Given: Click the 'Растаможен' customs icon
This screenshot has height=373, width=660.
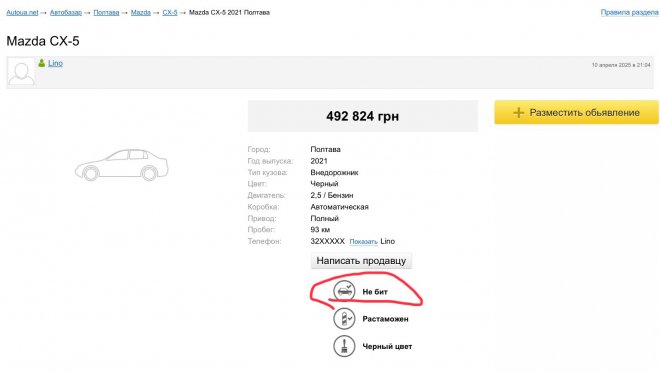Looking at the screenshot, I should coord(344,319).
